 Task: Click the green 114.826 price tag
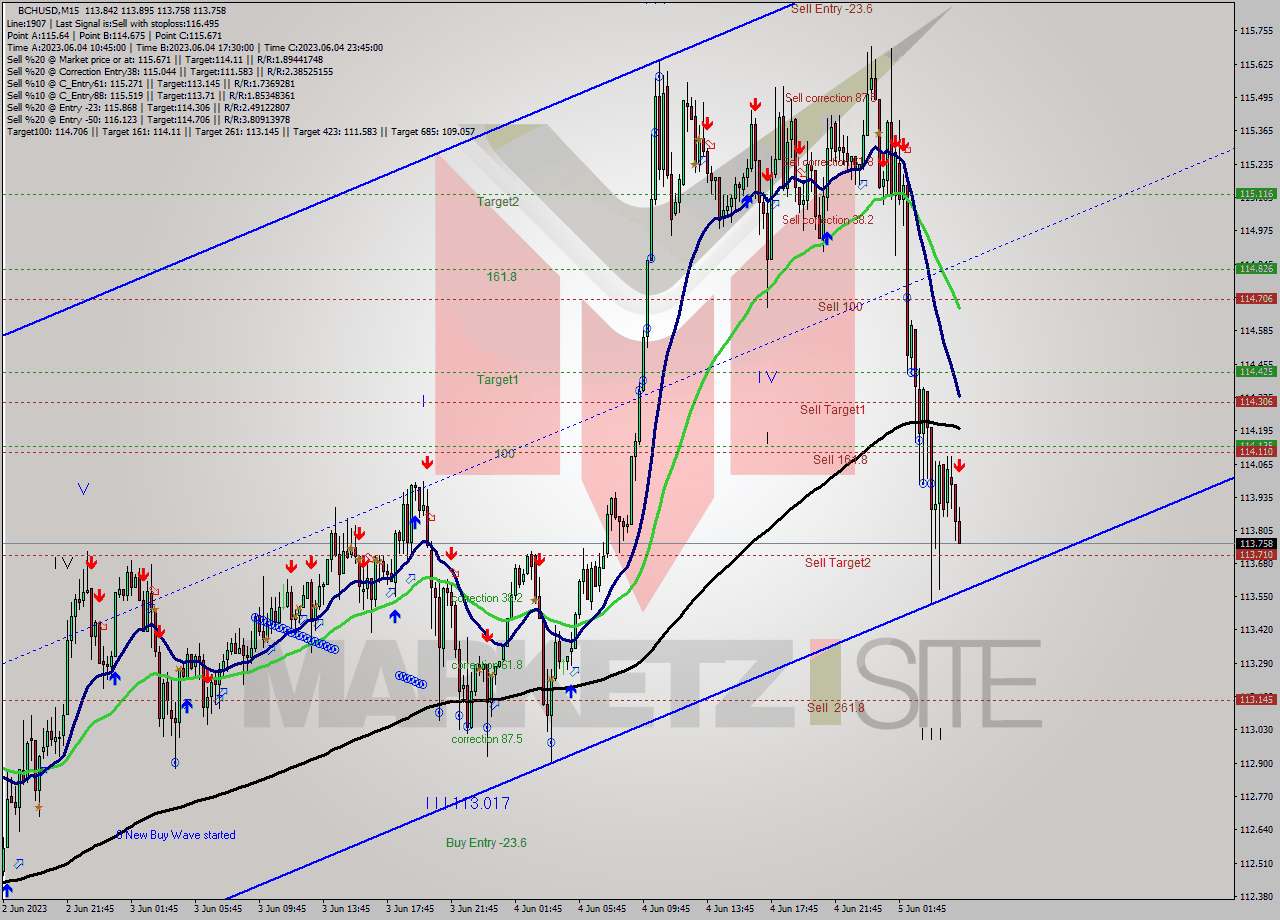1256,268
